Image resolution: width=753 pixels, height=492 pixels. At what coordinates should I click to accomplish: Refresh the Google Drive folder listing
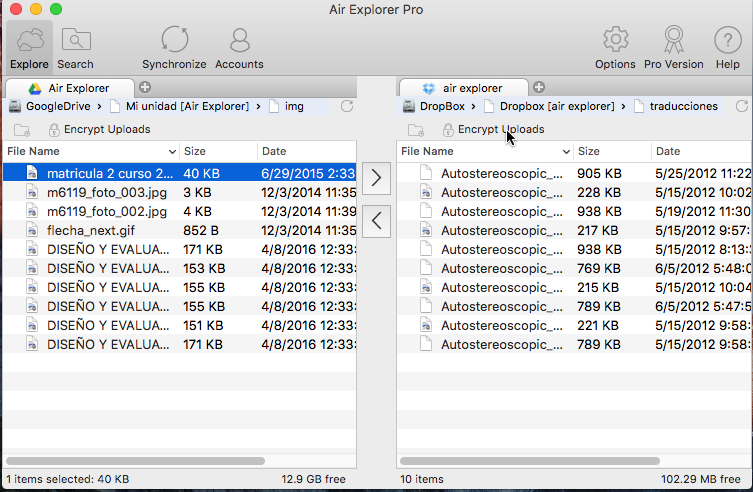click(347, 106)
